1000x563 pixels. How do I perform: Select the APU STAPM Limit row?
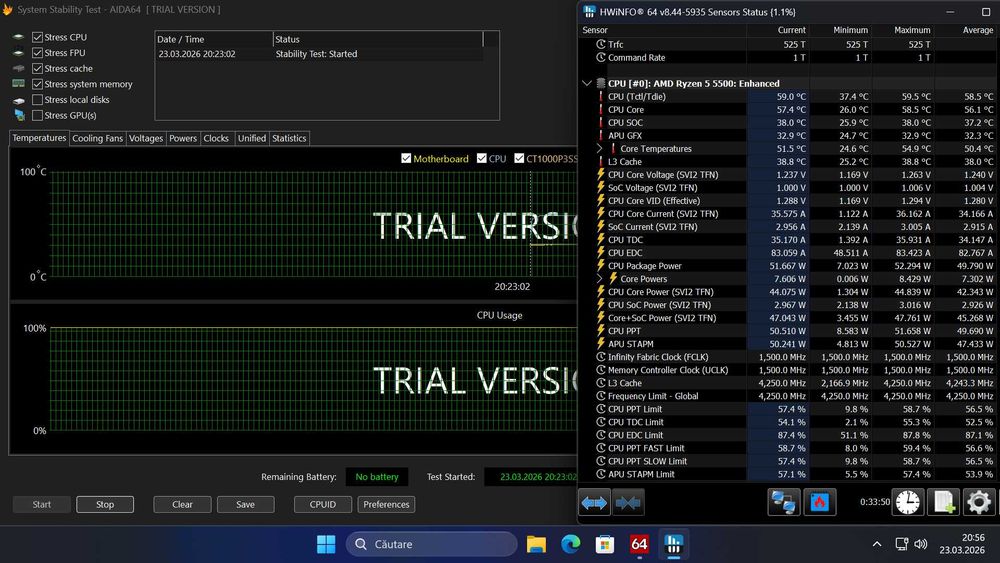coord(789,474)
